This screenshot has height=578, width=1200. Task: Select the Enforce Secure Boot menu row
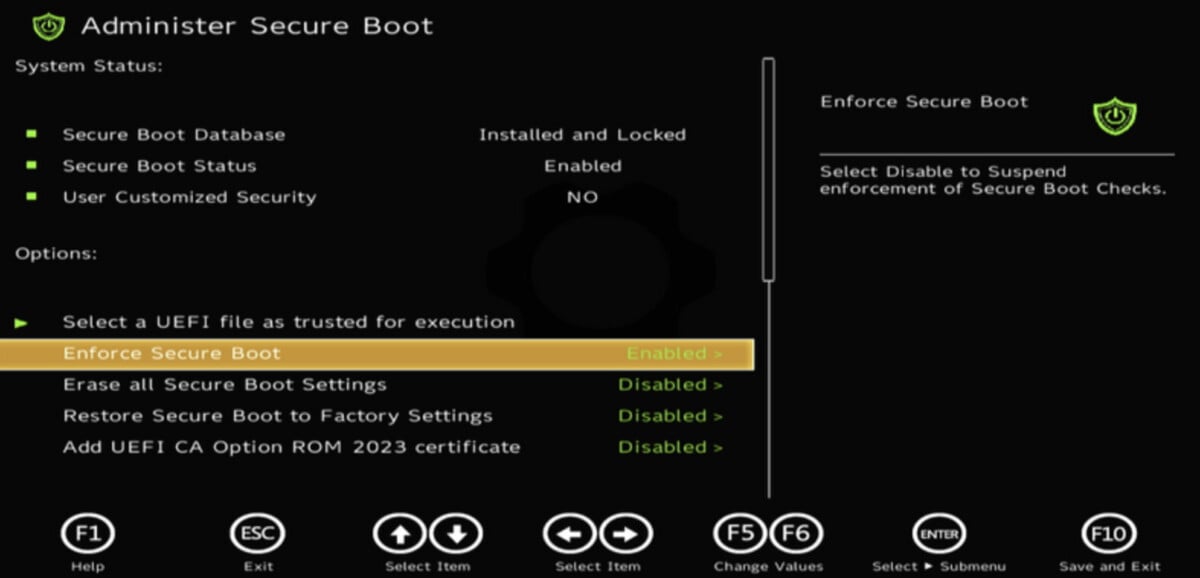375,353
